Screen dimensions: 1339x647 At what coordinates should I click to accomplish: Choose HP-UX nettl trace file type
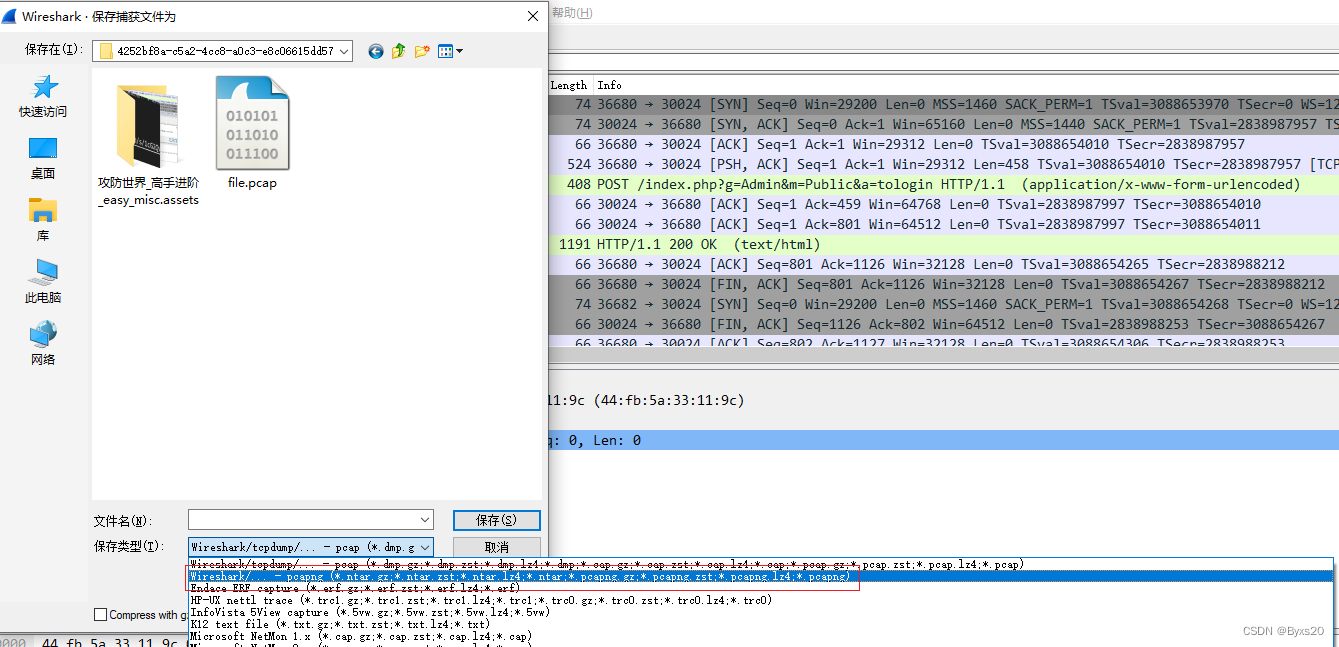click(761, 600)
